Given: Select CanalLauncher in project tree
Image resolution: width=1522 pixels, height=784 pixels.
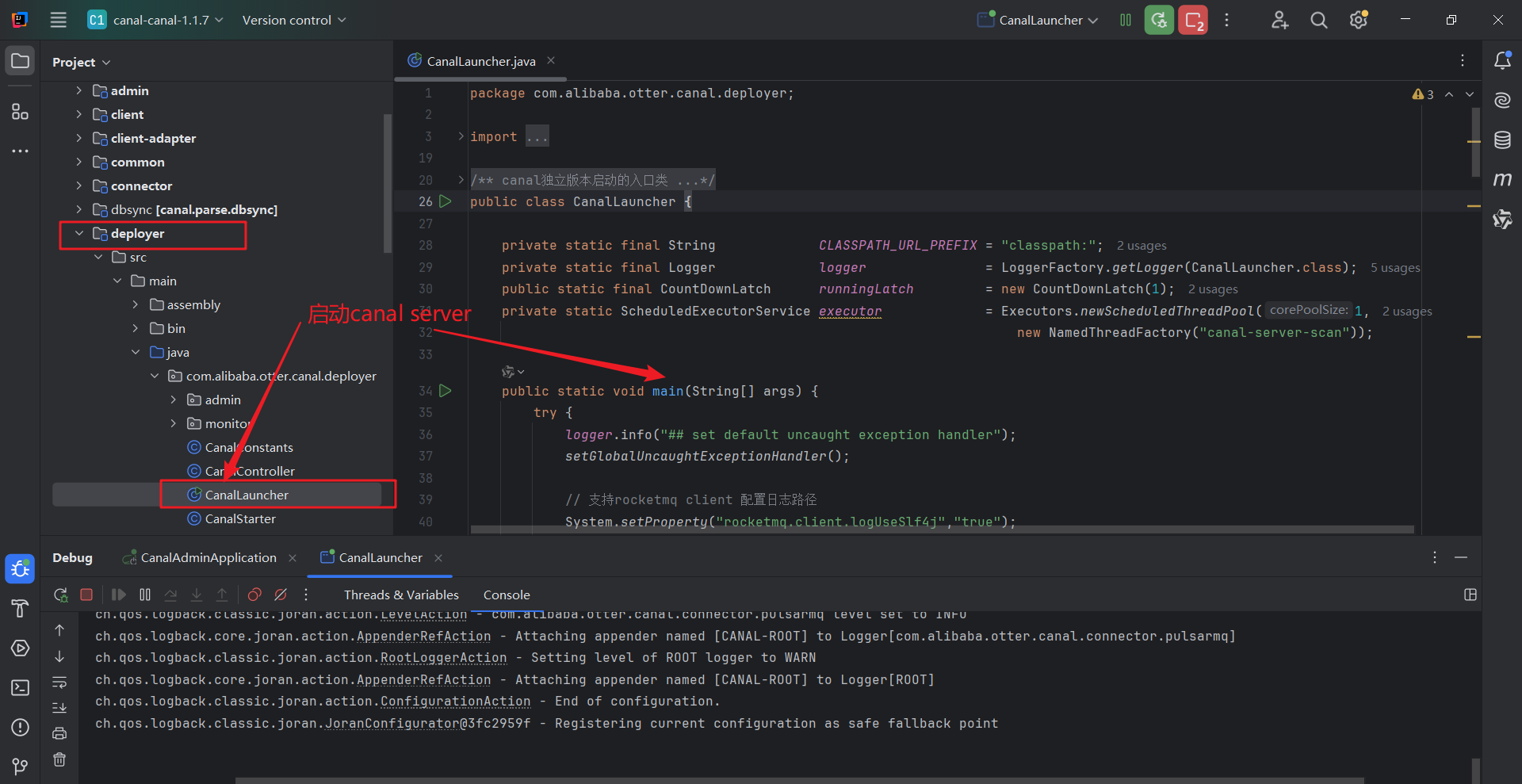Looking at the screenshot, I should tap(247, 495).
